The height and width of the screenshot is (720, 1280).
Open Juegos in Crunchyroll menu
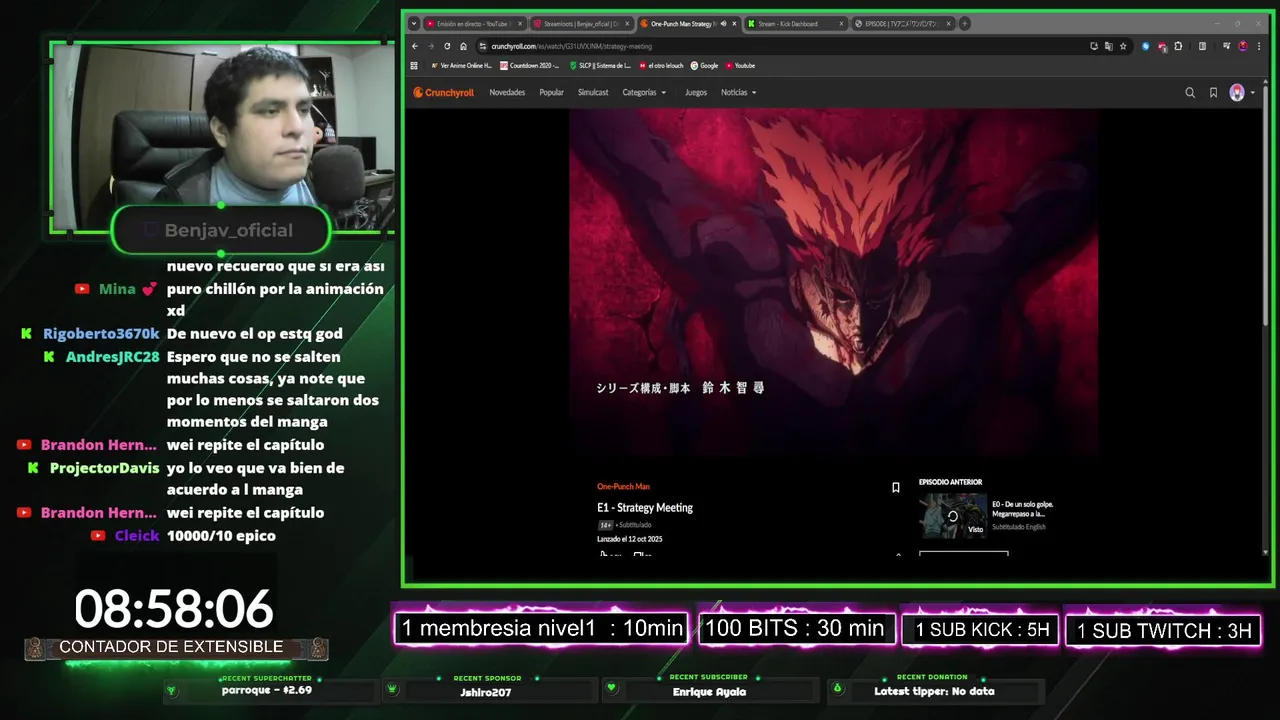point(696,93)
